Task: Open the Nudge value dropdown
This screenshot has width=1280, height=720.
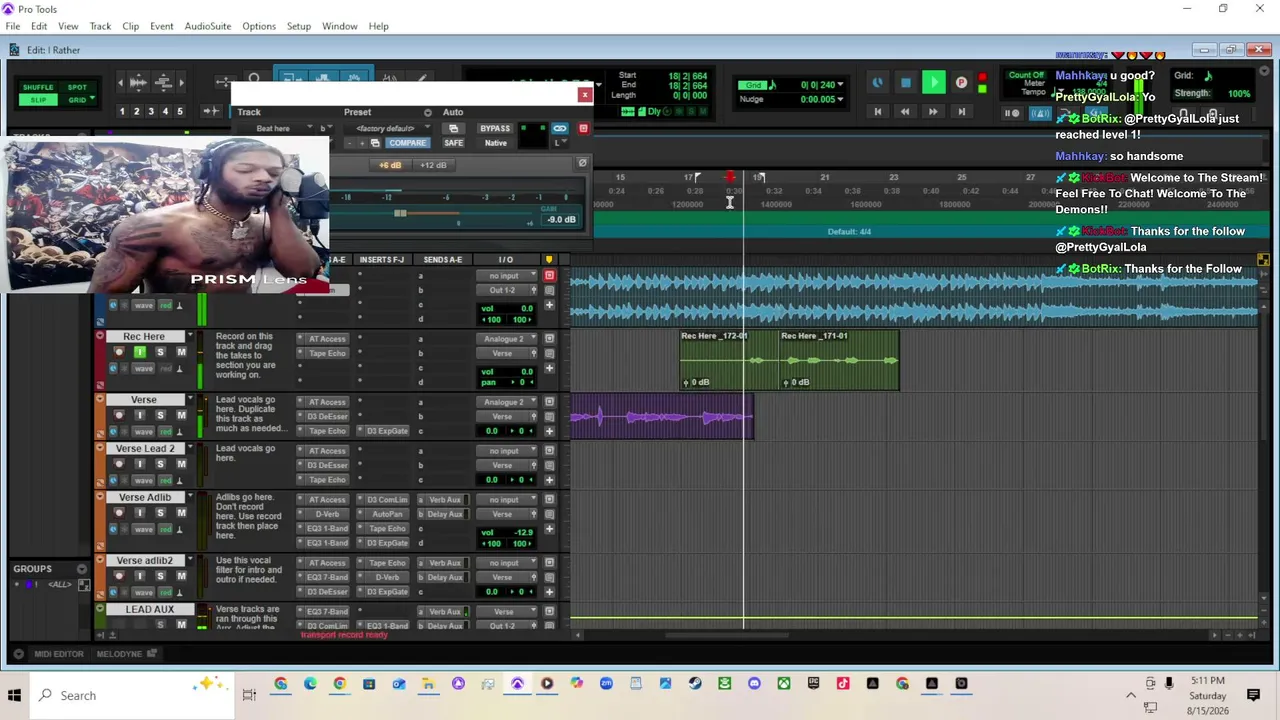Action: (839, 99)
